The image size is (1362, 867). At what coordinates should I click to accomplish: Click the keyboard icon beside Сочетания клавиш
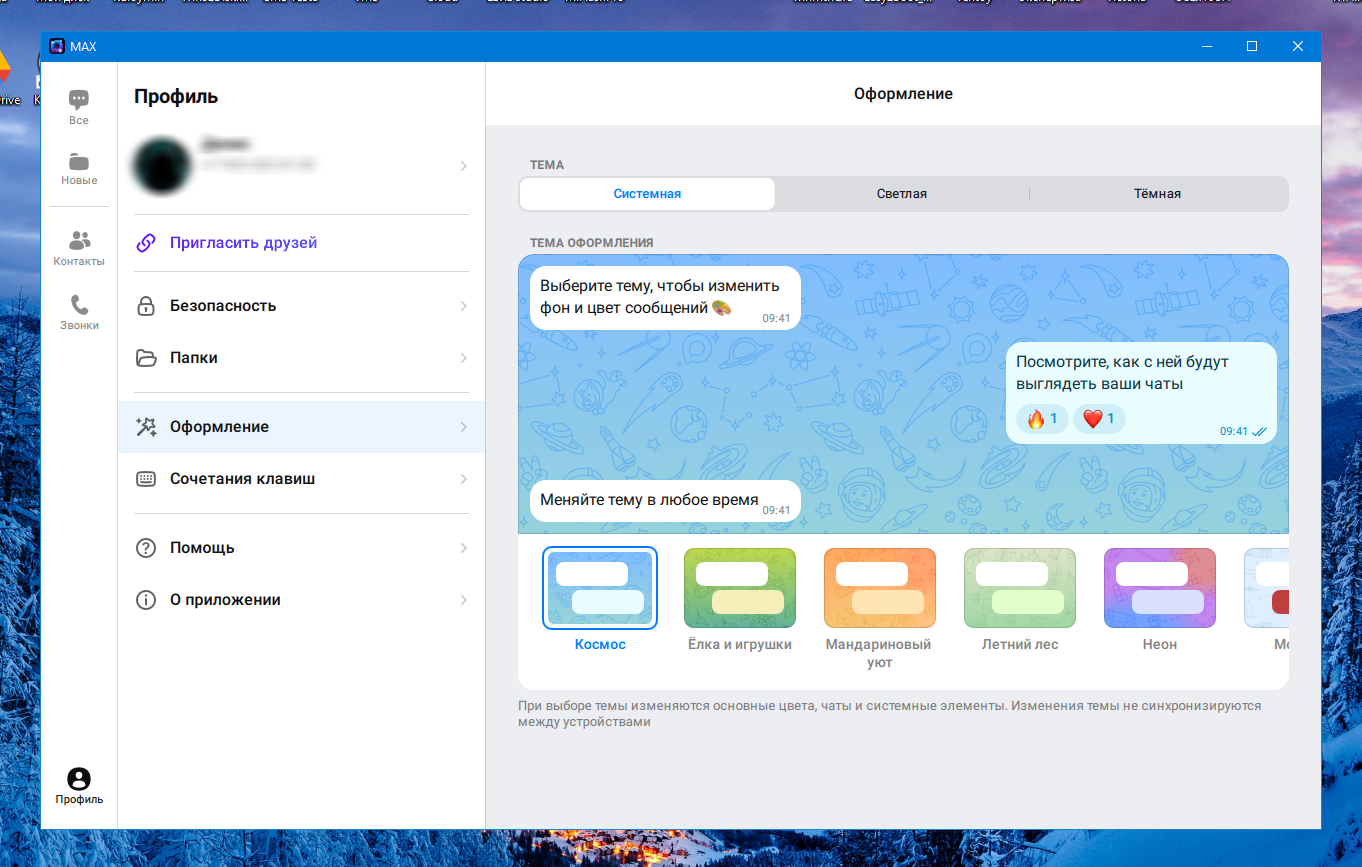pos(146,479)
